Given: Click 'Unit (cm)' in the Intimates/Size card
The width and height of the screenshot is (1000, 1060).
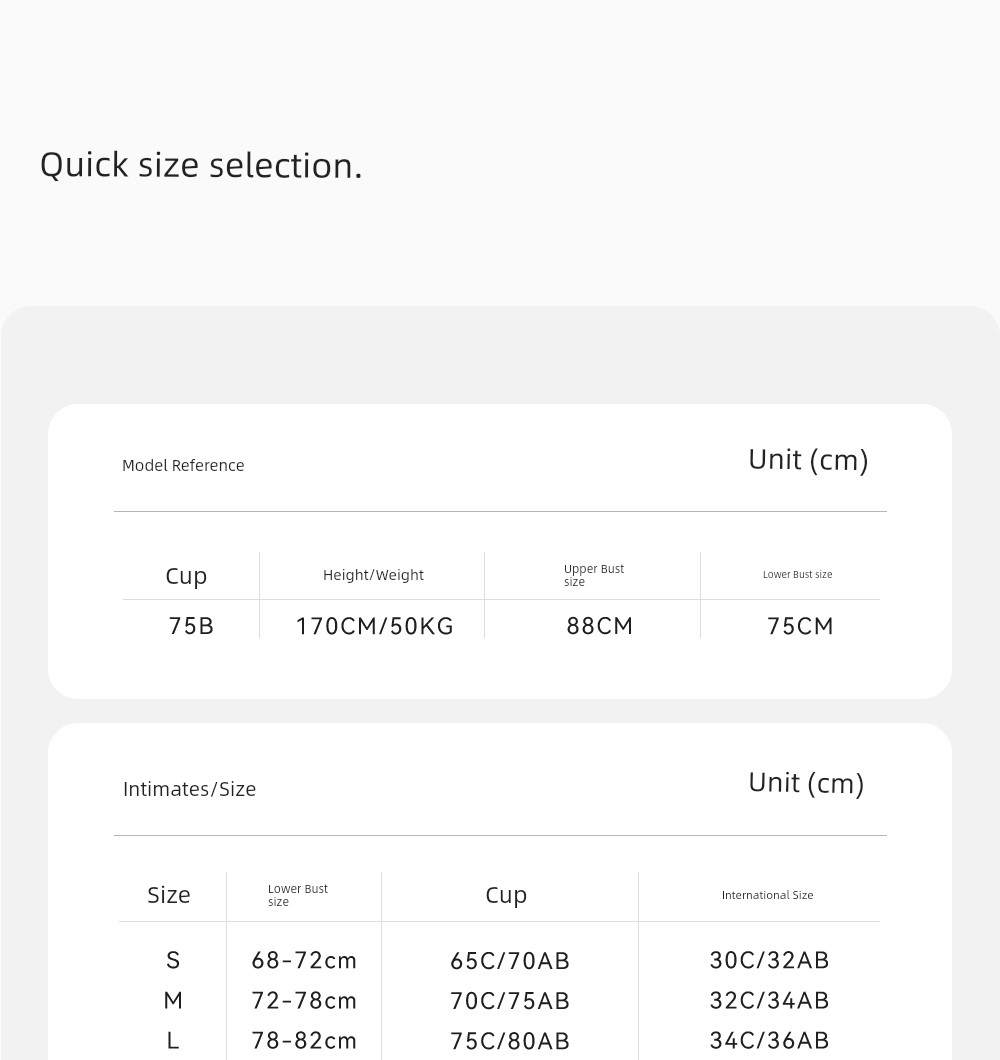Looking at the screenshot, I should [806, 784].
